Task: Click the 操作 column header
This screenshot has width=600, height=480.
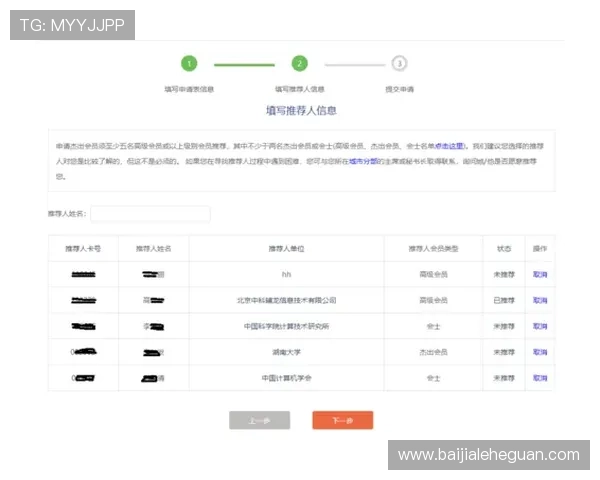Action: pyautogui.click(x=540, y=248)
